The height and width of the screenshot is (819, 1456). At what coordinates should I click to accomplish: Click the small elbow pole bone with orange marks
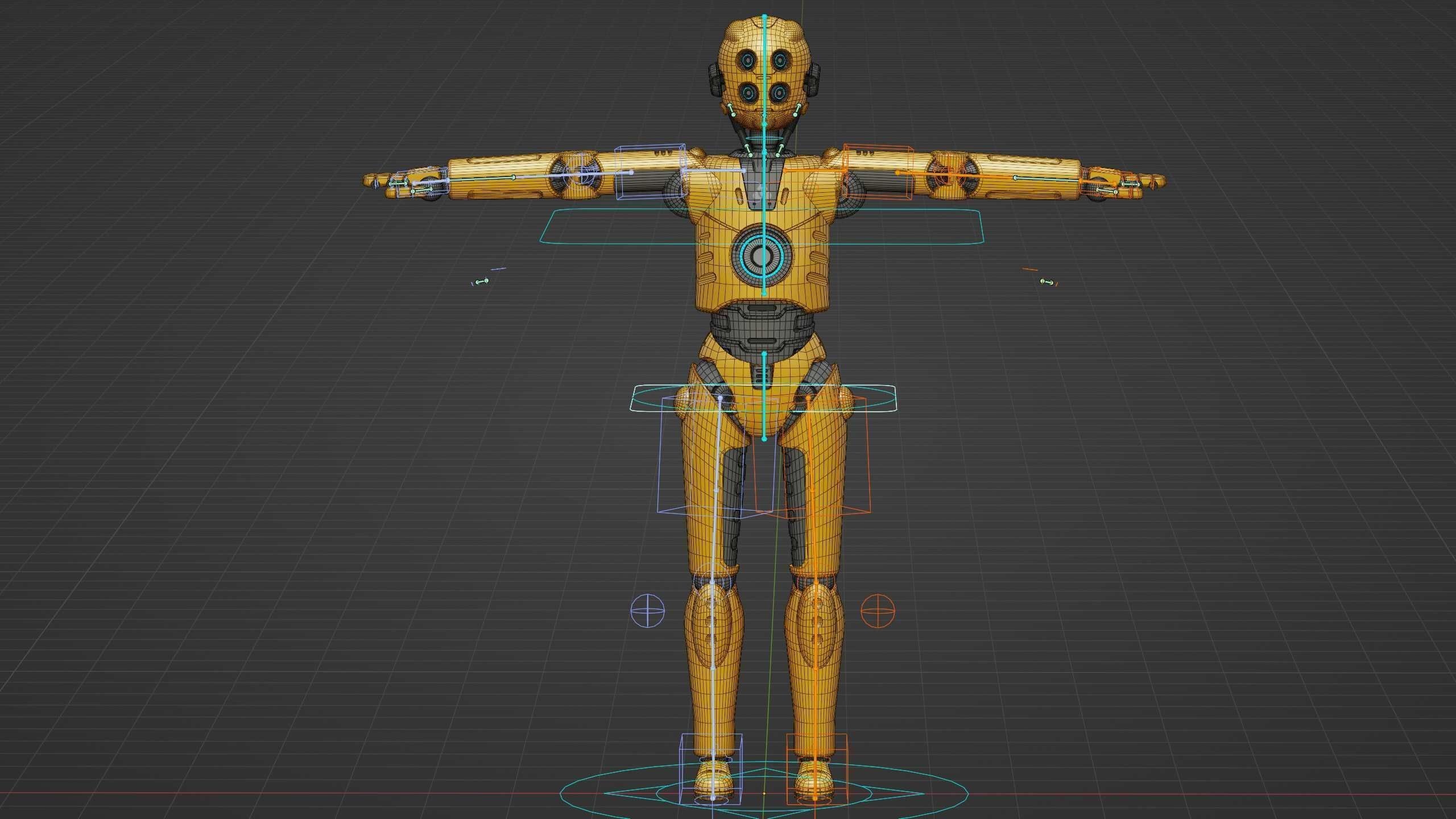pyautogui.click(x=1046, y=281)
